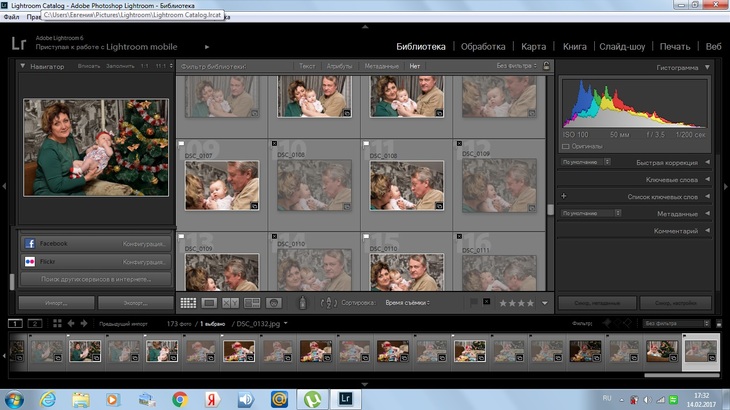The width and height of the screenshot is (730, 410).
Task: Collapse the Navigator panel
Action: point(22,66)
